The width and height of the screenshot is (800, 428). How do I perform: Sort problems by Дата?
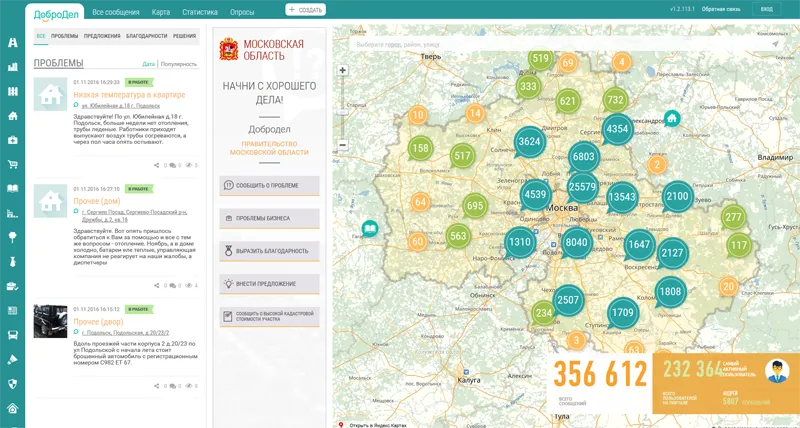click(x=148, y=64)
